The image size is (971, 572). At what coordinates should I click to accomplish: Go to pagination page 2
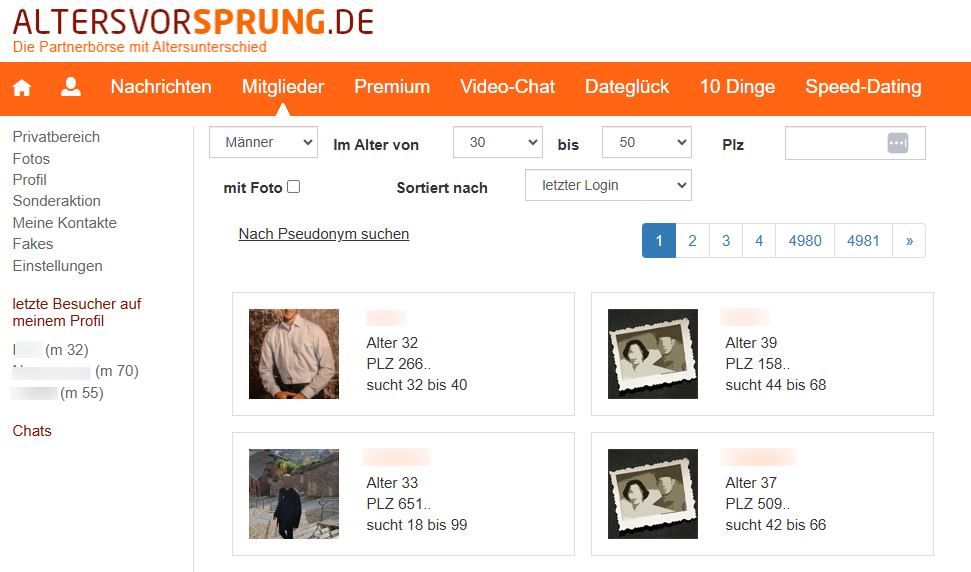tap(692, 241)
